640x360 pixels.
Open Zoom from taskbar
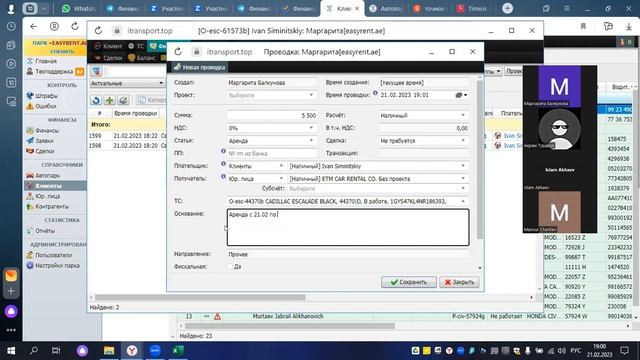155,351
